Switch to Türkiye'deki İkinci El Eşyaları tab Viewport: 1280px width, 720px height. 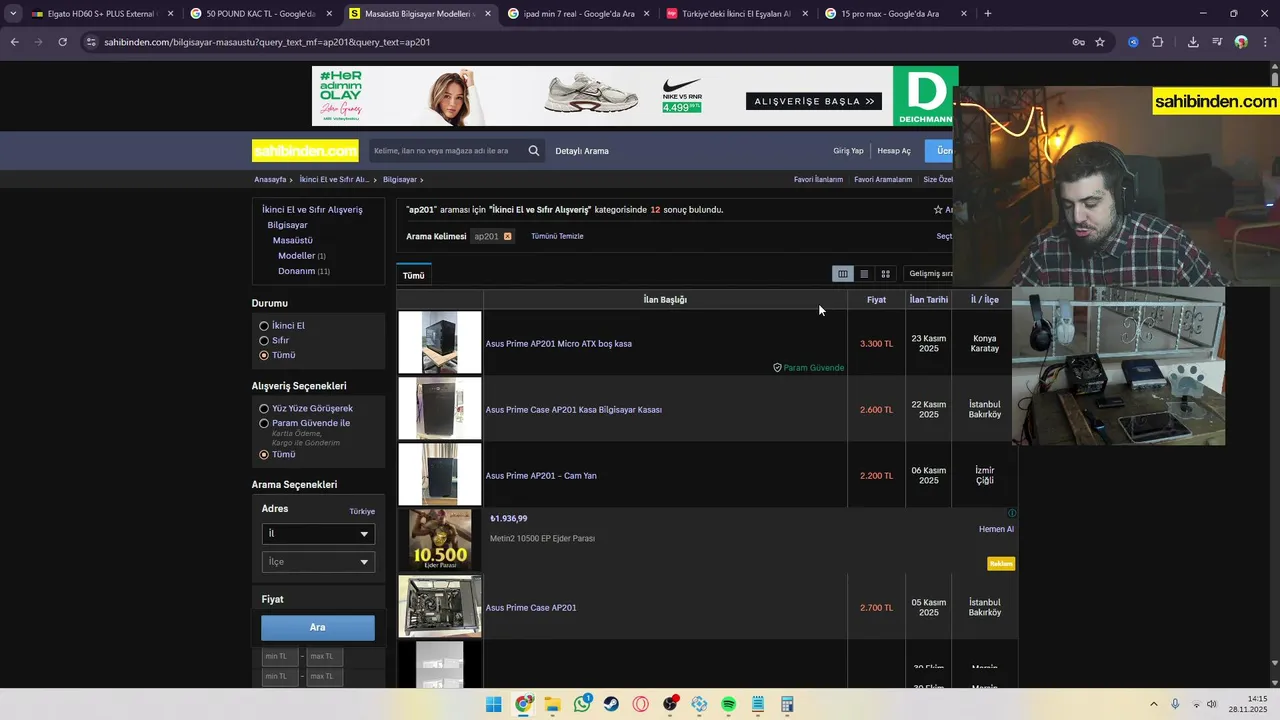pos(736,14)
